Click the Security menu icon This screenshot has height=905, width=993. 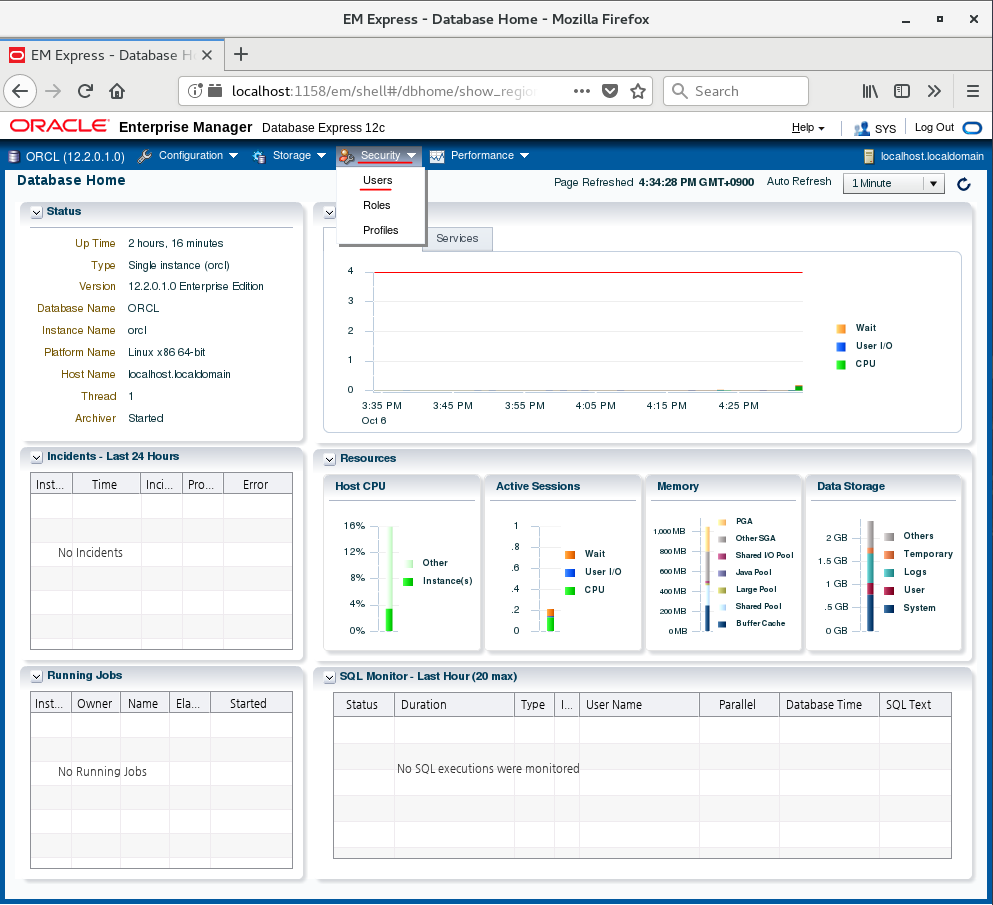coord(346,156)
